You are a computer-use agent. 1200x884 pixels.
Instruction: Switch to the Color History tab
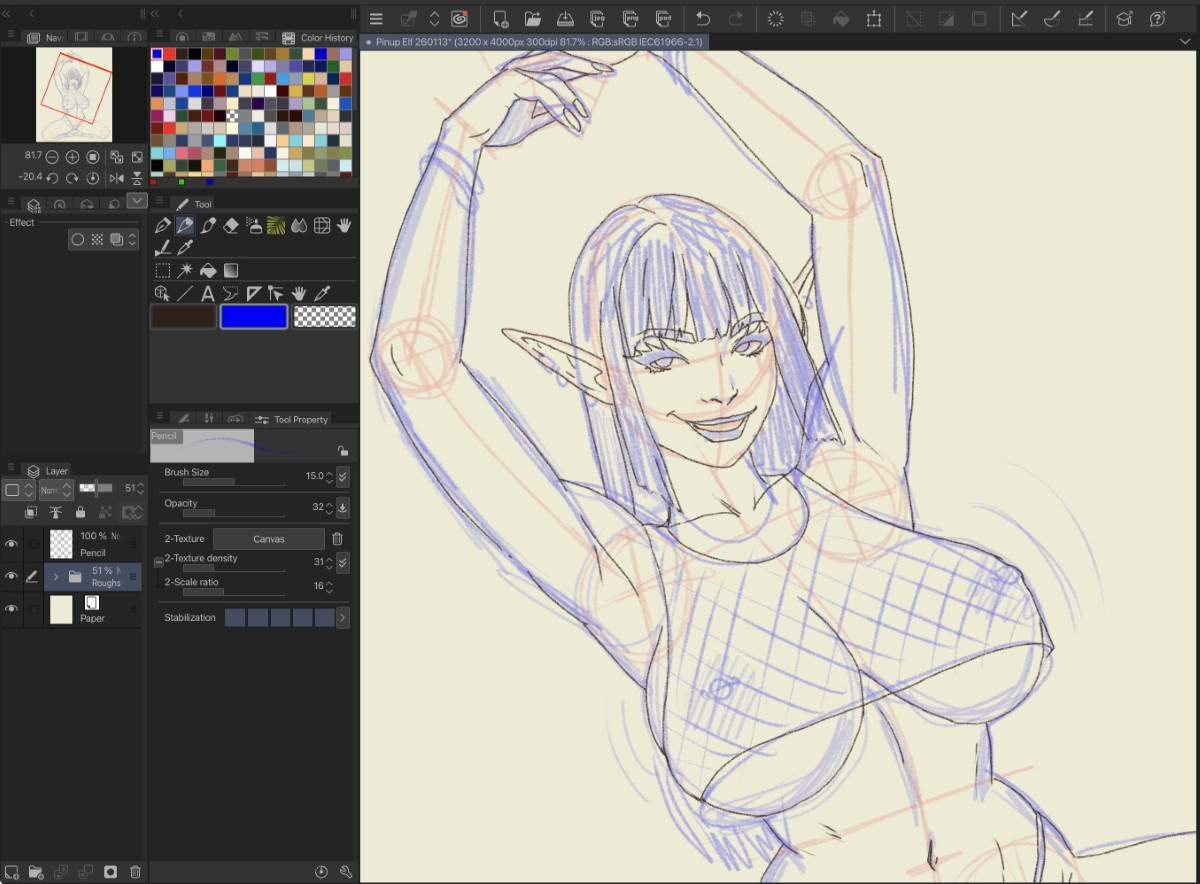318,38
